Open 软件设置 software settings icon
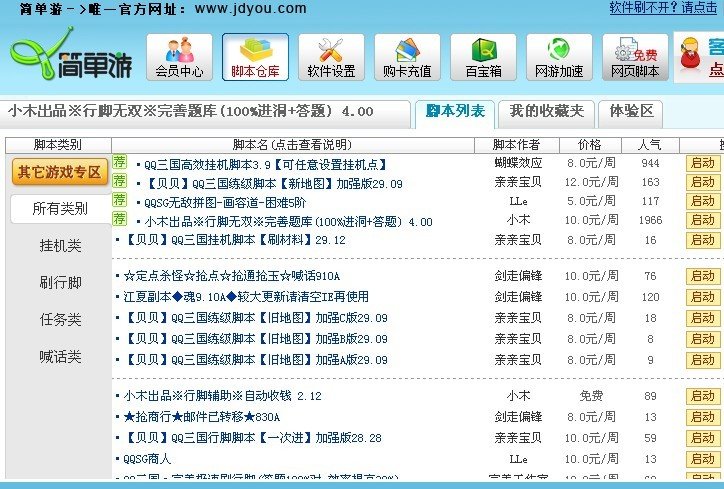Viewport: 724px width, 489px height. click(x=331, y=57)
